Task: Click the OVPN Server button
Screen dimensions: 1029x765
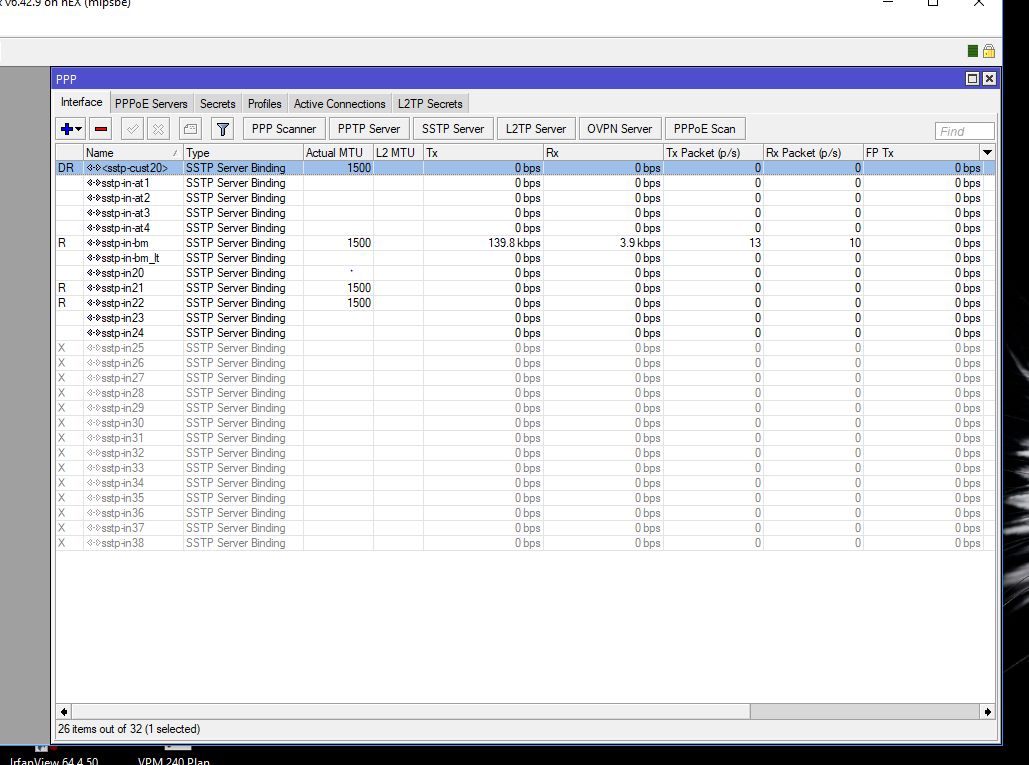Action: click(620, 129)
